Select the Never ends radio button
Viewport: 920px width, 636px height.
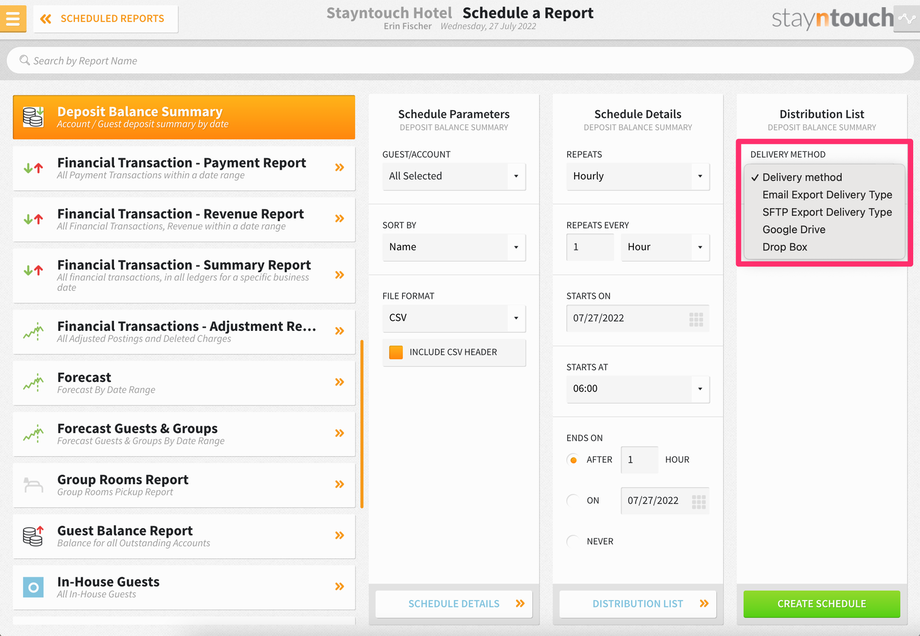click(573, 541)
